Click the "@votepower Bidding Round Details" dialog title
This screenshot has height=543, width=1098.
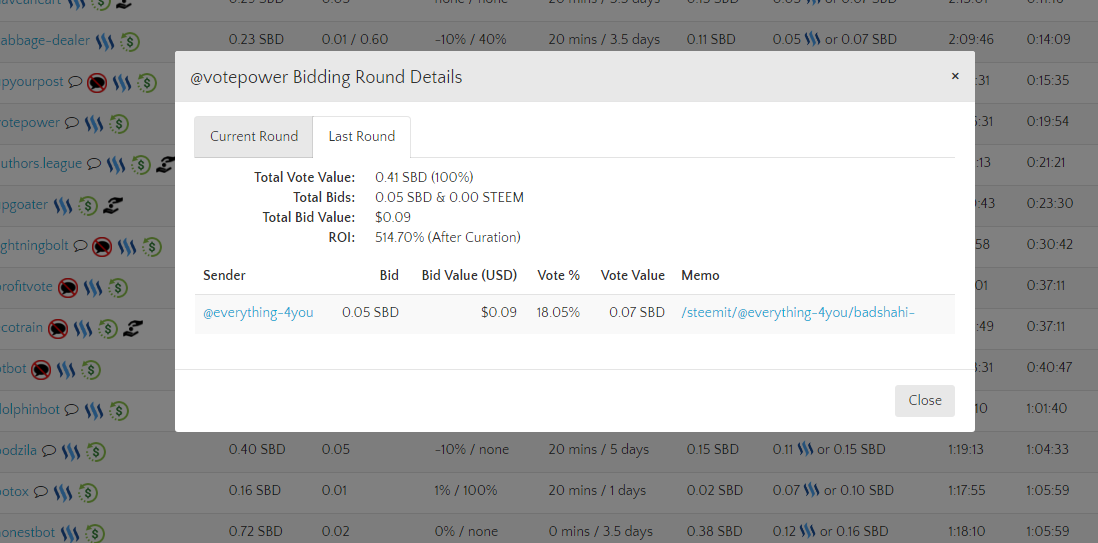326,77
